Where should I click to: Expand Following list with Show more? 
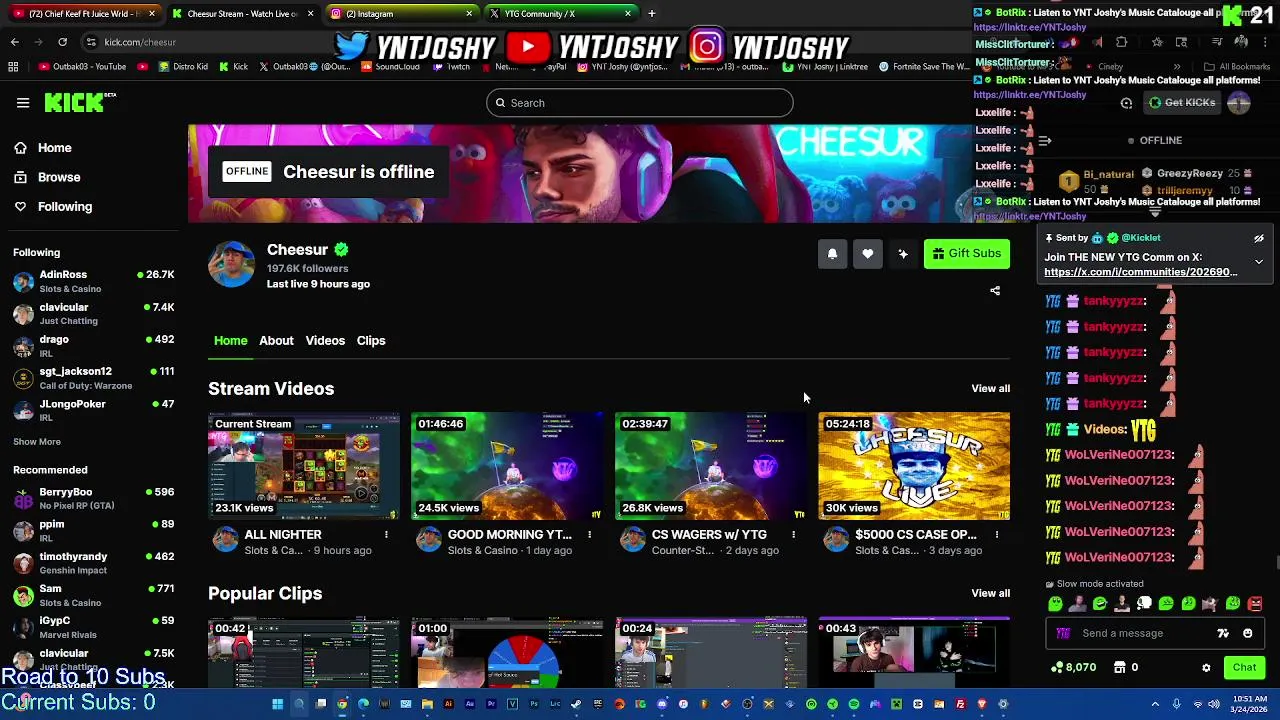click(37, 442)
